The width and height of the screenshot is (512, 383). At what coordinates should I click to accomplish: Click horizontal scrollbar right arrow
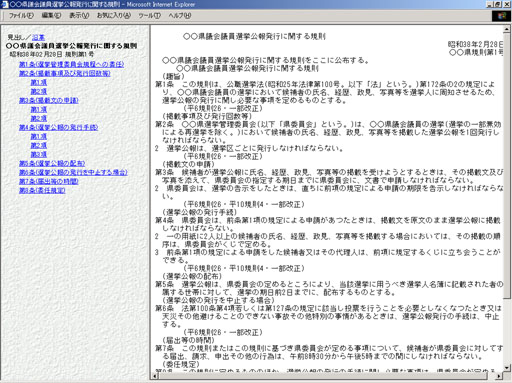pos(499,376)
